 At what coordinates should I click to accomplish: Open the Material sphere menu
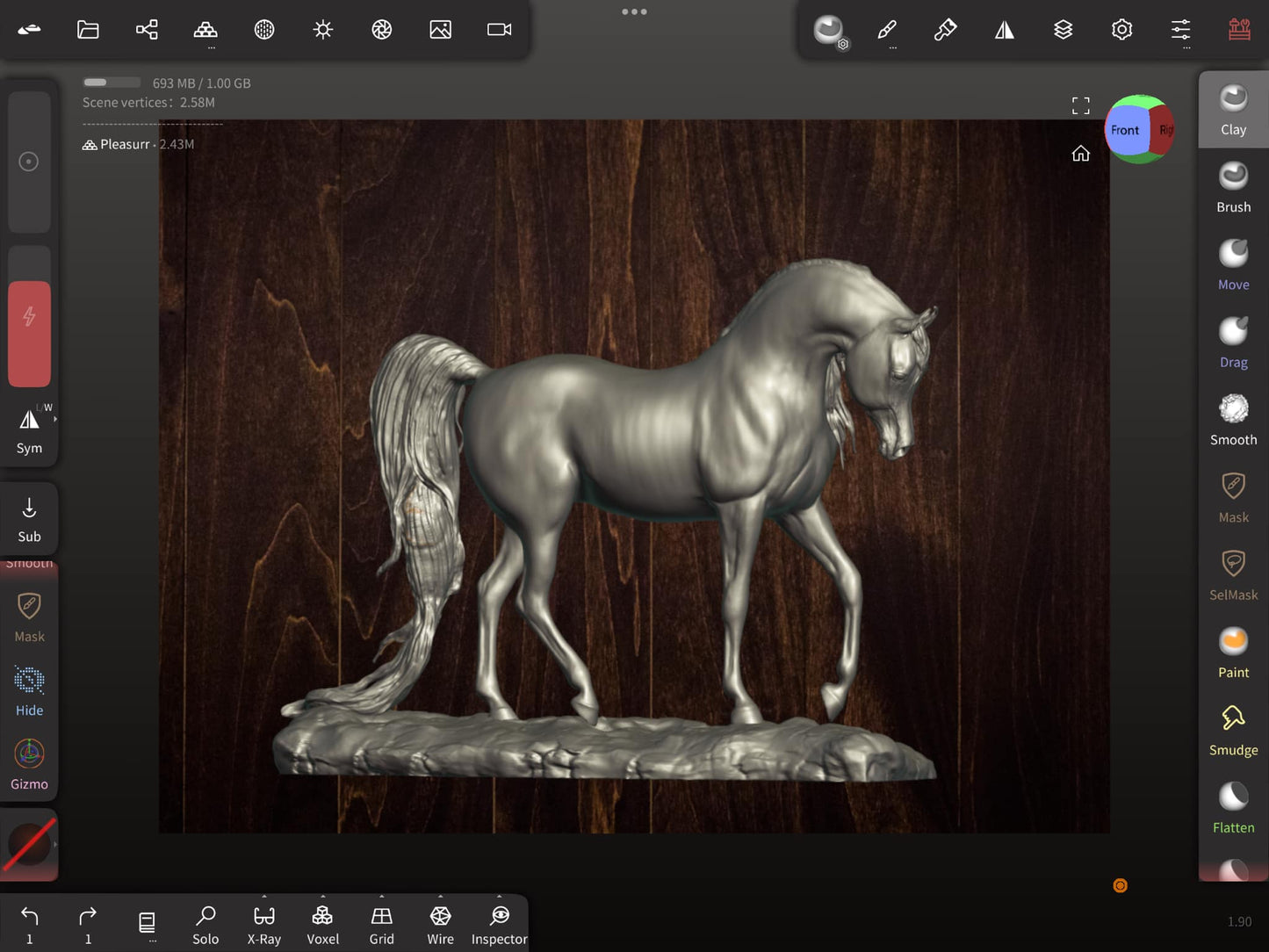pos(264,30)
